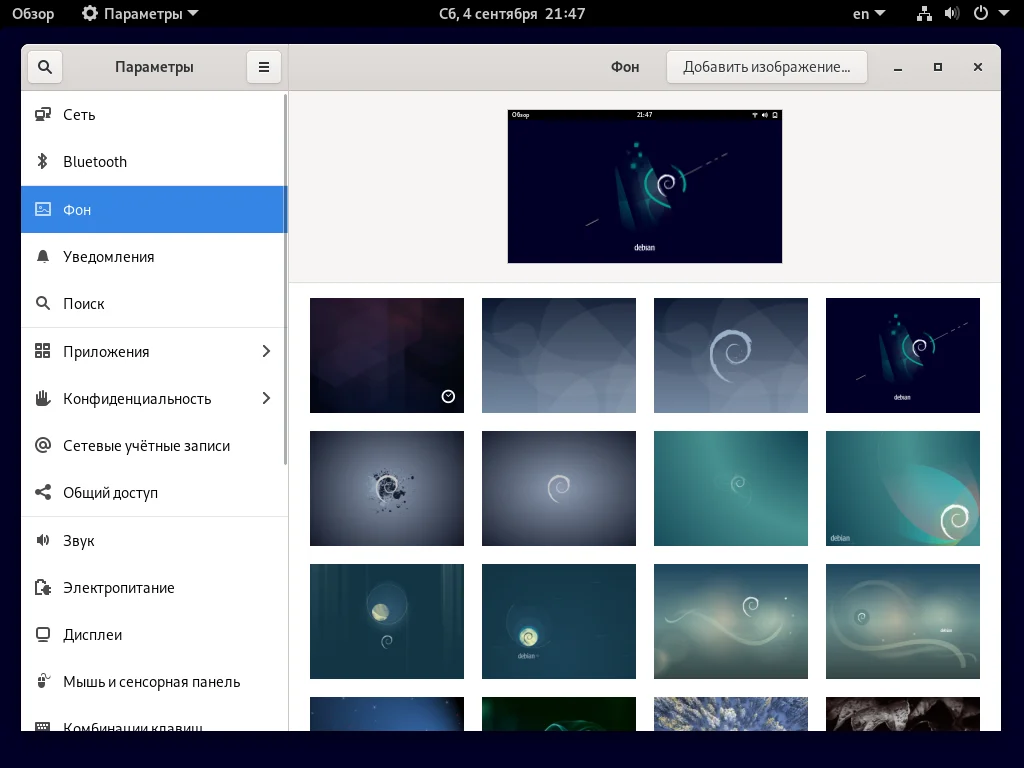Click the Bluetooth icon in the sidebar
1024x768 pixels.
pyautogui.click(x=42, y=161)
